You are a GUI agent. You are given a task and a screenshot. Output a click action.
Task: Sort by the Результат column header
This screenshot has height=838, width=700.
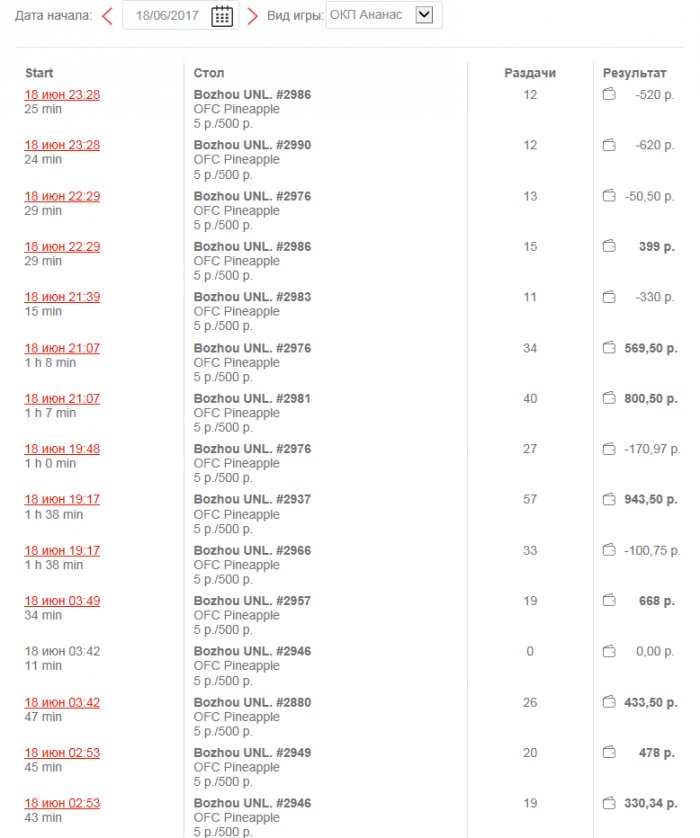pyautogui.click(x=634, y=73)
